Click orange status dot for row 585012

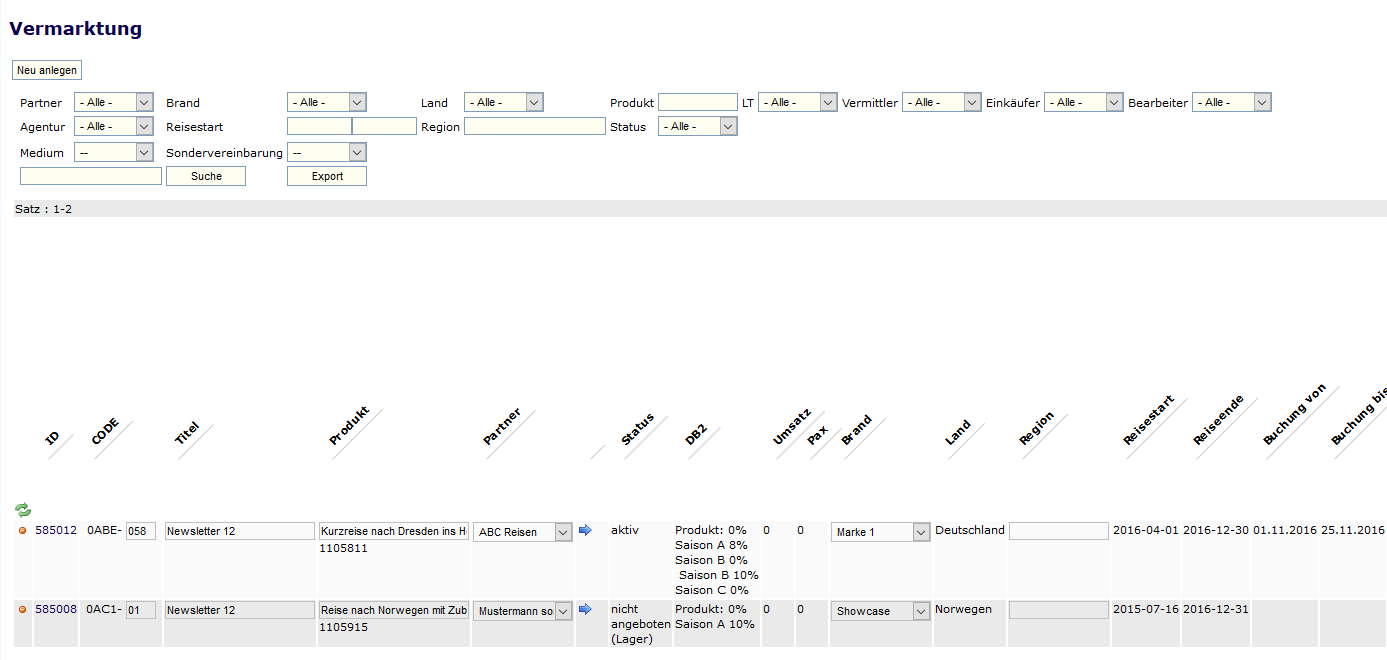[x=23, y=531]
